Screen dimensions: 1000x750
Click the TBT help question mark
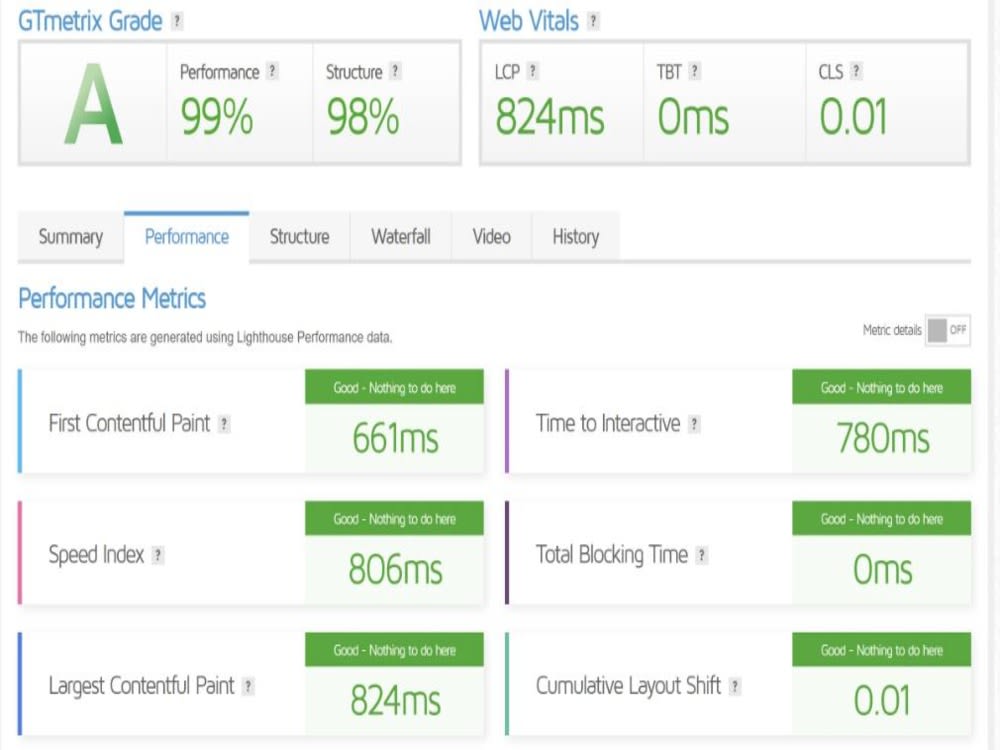695,71
